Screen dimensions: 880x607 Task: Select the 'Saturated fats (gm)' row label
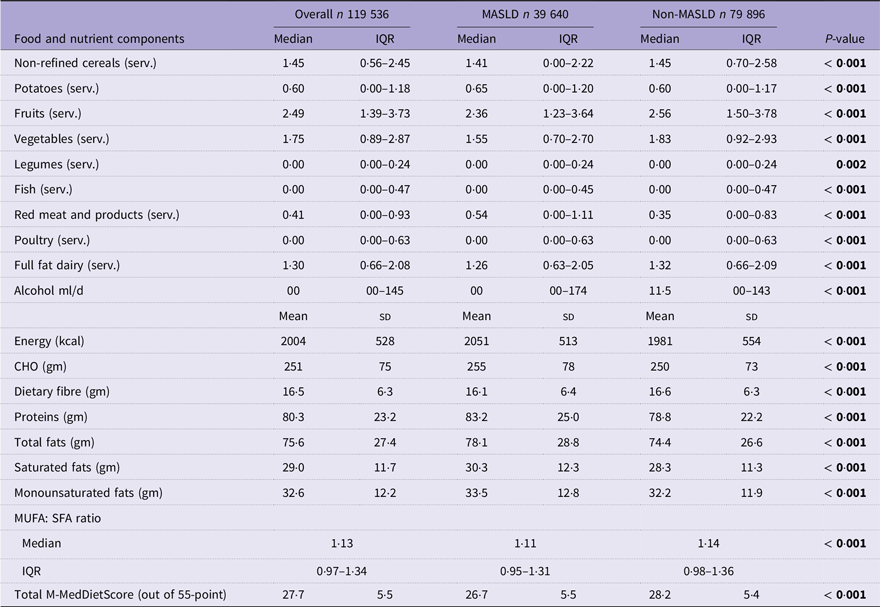[67, 467]
